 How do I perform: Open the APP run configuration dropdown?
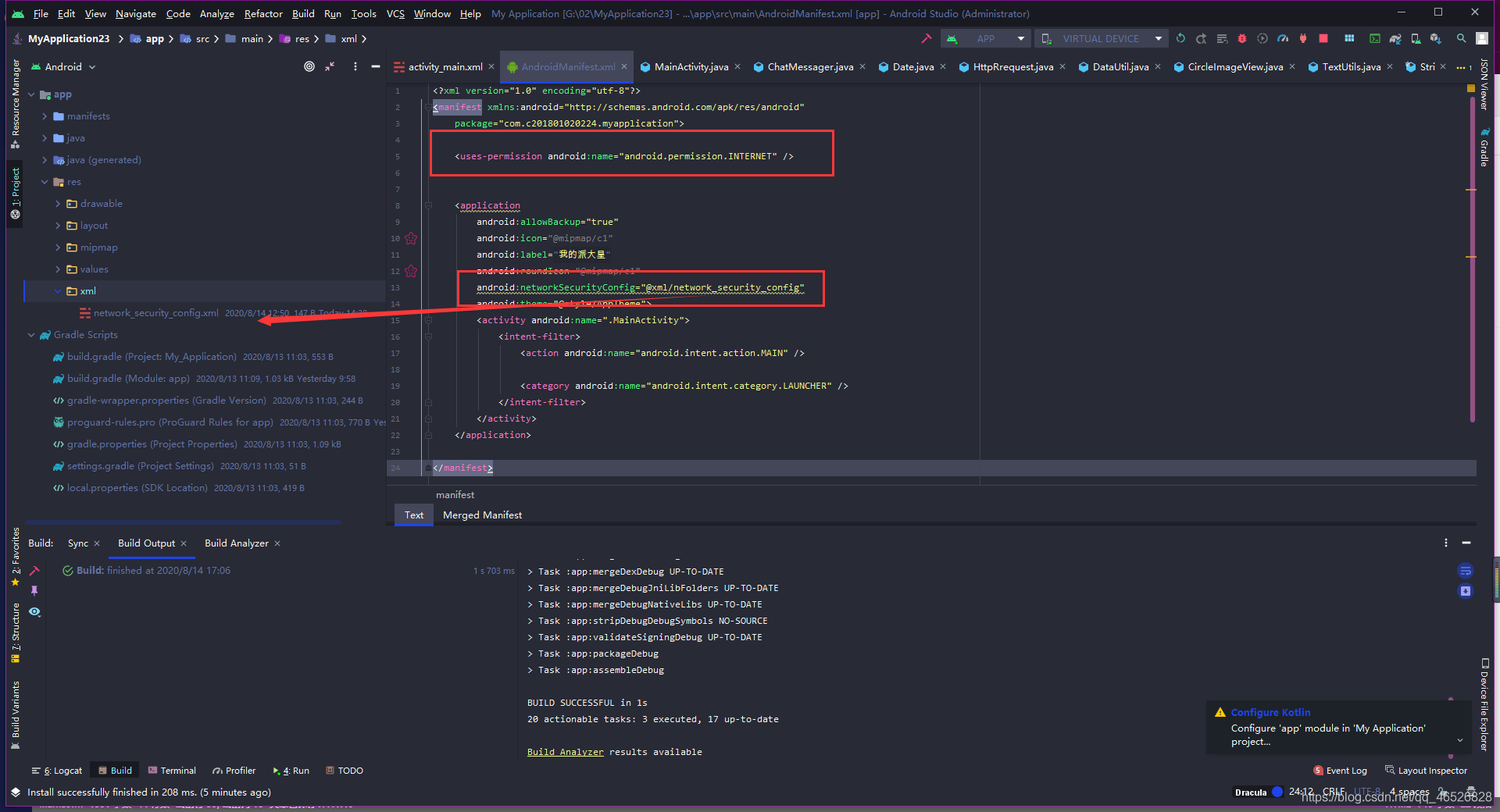click(x=986, y=38)
